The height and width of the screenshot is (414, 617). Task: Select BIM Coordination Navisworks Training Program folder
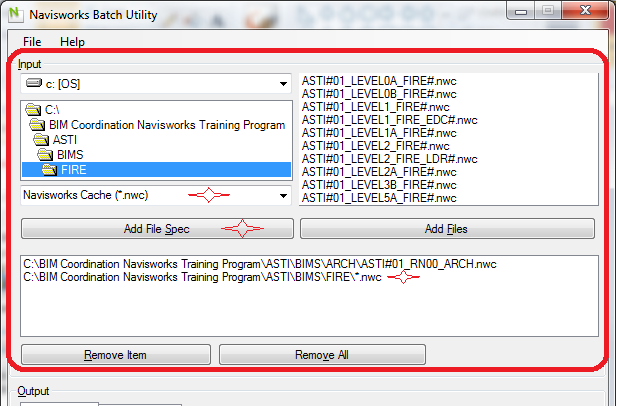(x=167, y=125)
